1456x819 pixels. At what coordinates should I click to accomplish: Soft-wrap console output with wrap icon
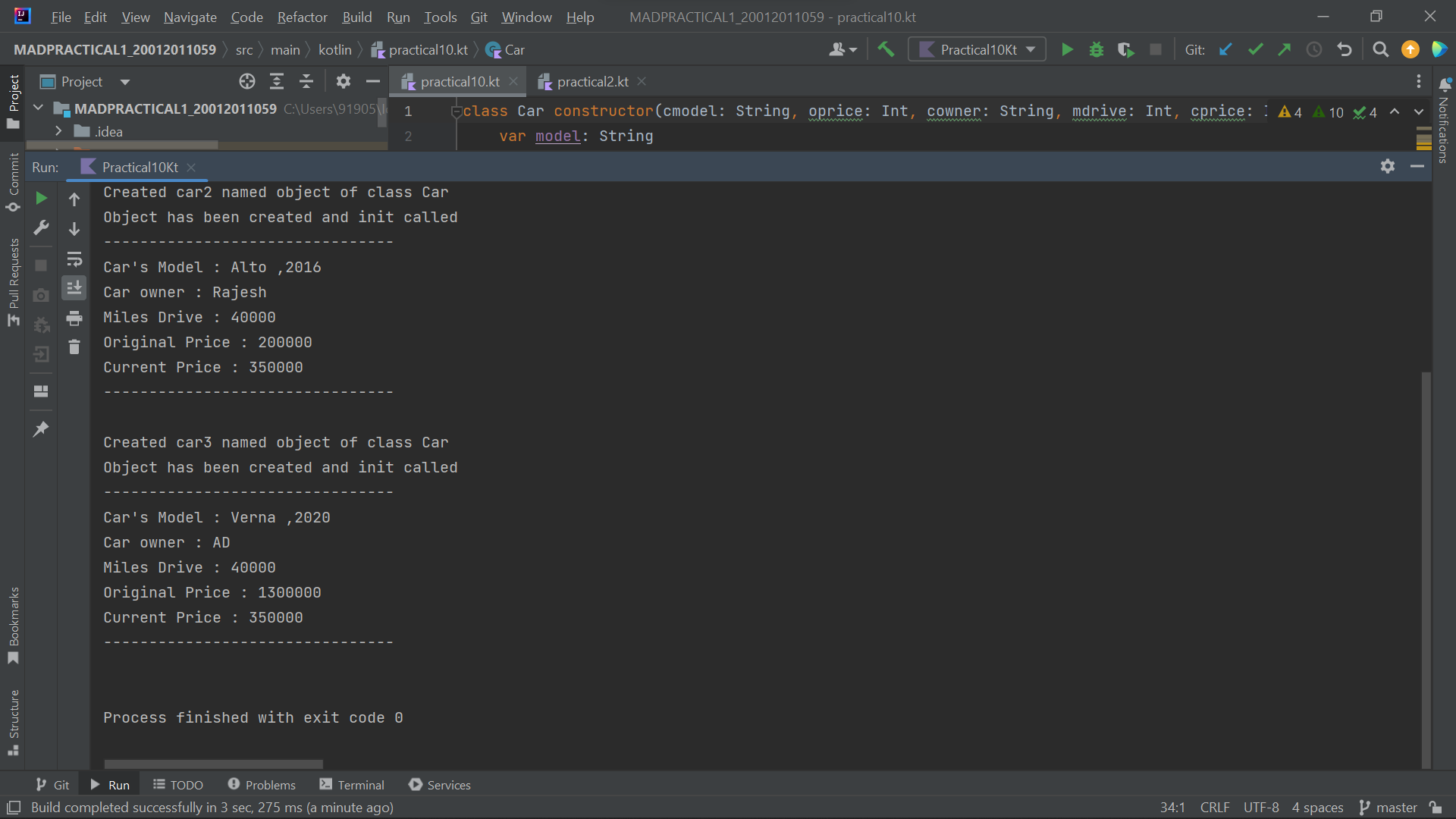(x=74, y=259)
